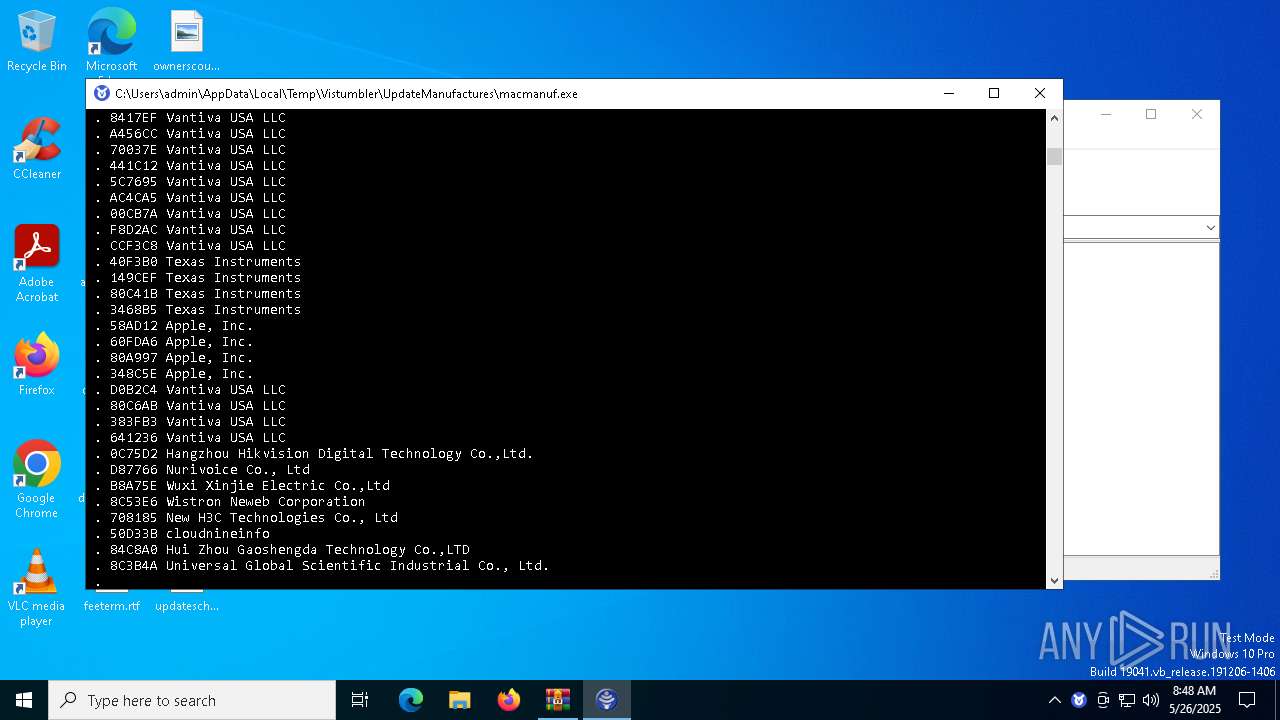
Task: Open Microsoft Edge from the taskbar
Action: pos(411,700)
